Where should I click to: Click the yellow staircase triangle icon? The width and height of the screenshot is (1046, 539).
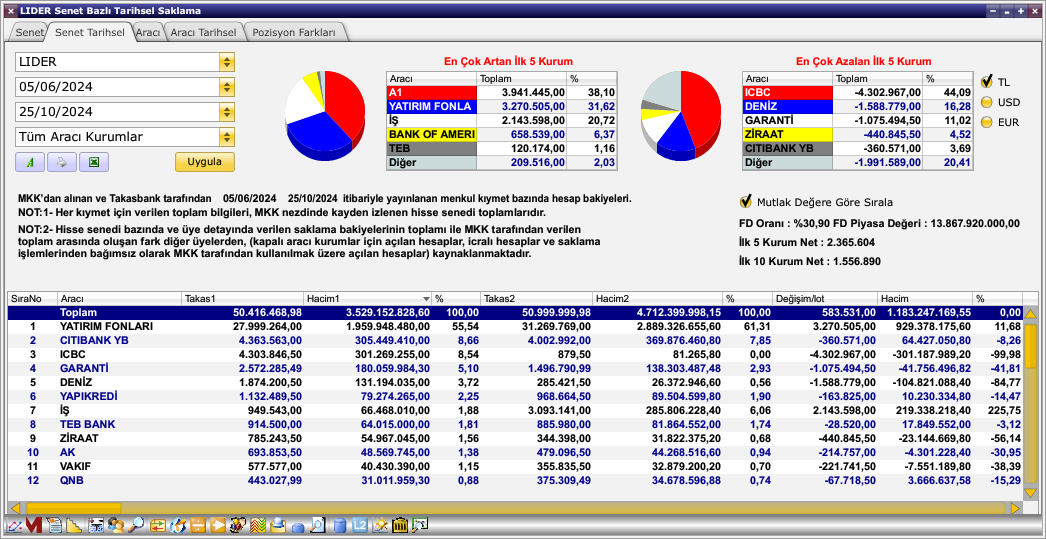click(73, 525)
